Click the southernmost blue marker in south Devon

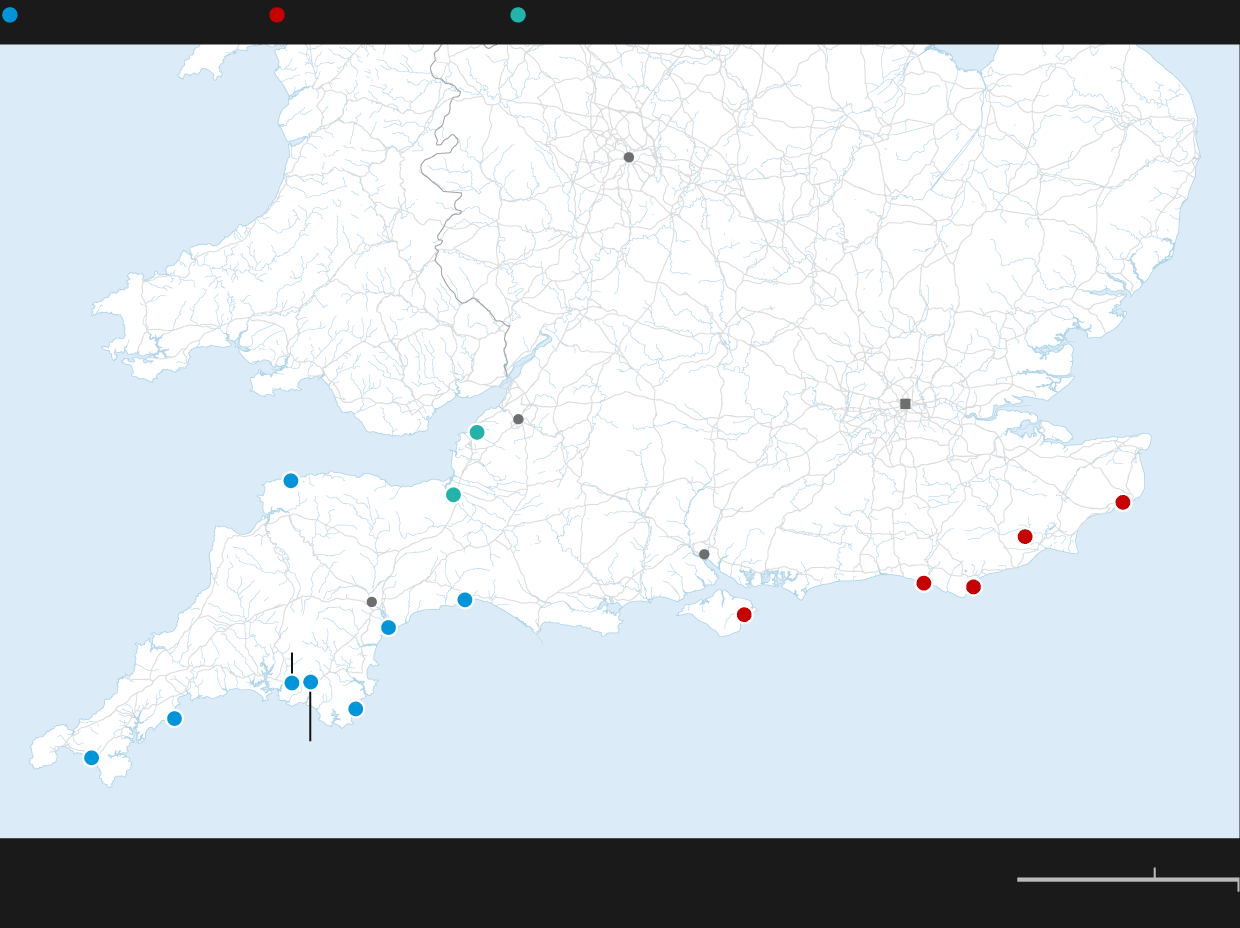pyautogui.click(x=356, y=709)
